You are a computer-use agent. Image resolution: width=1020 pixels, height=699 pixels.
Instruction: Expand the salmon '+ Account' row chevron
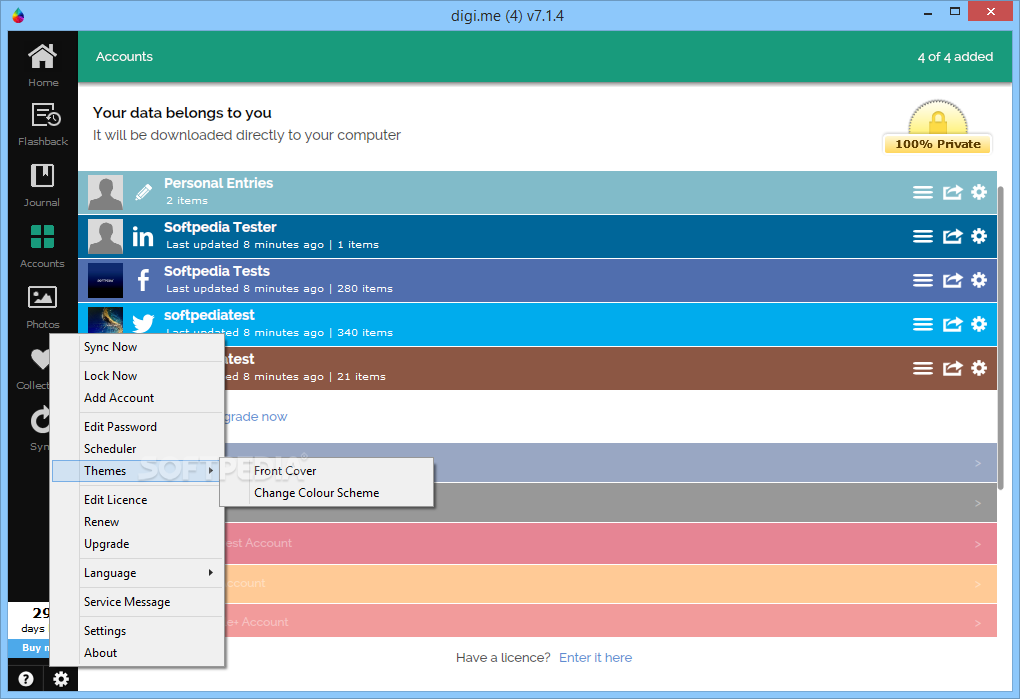978,623
